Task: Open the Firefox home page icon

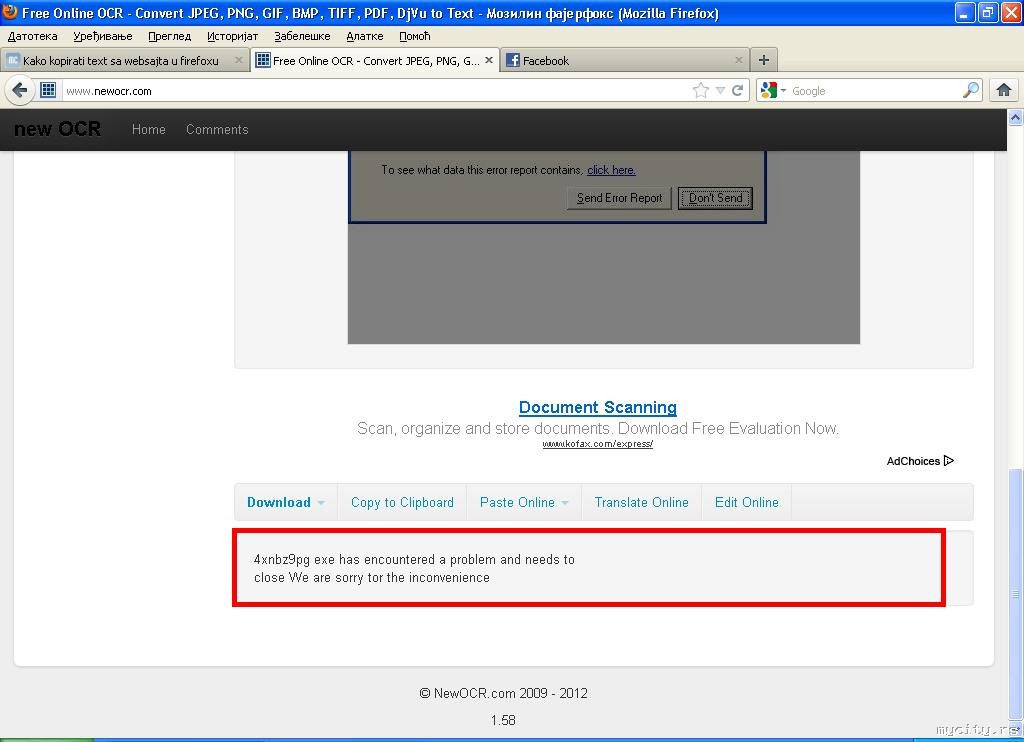Action: [1004, 90]
